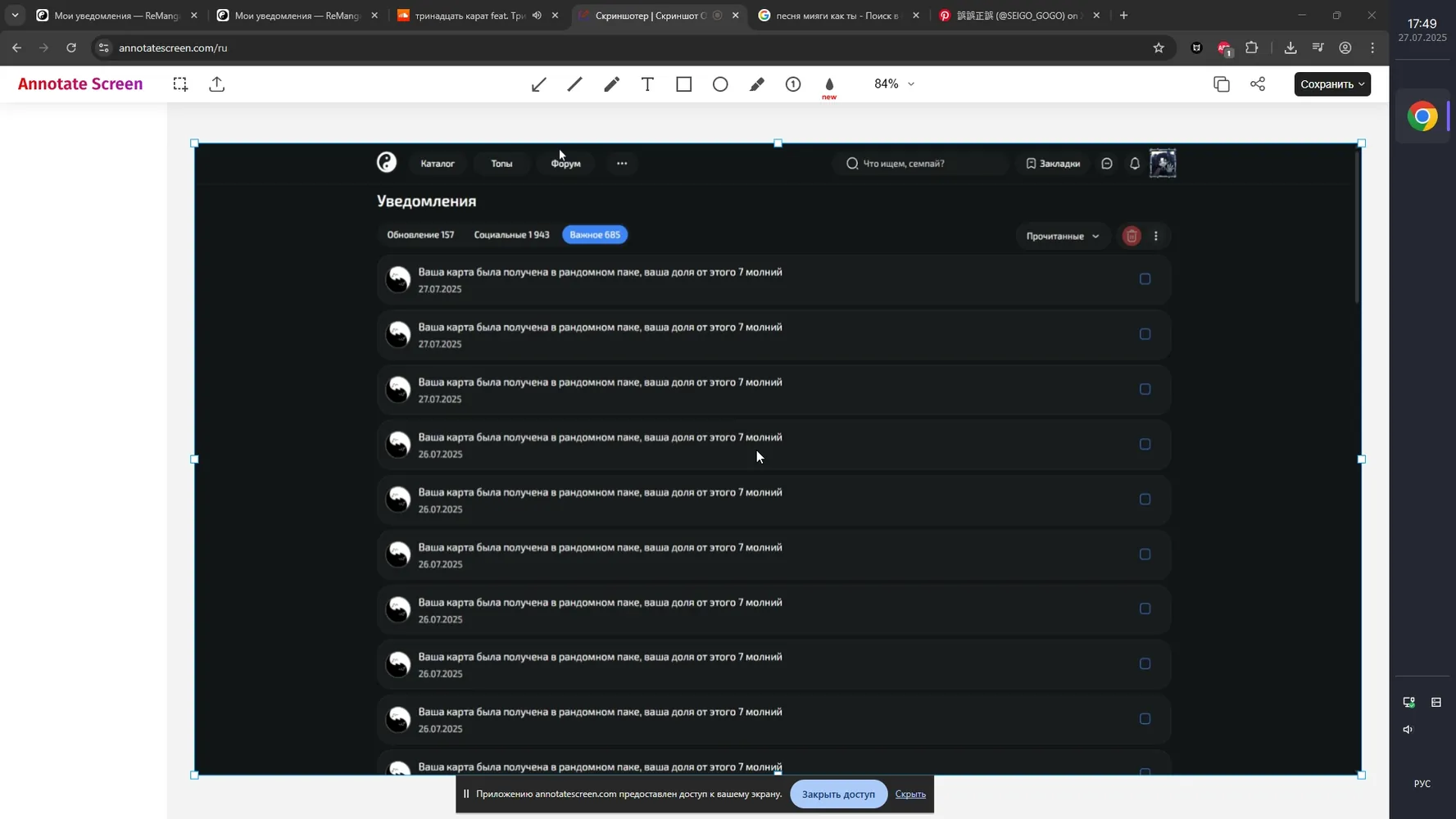This screenshot has width=1456, height=819.
Task: Click the upload image icon
Action: click(x=217, y=84)
